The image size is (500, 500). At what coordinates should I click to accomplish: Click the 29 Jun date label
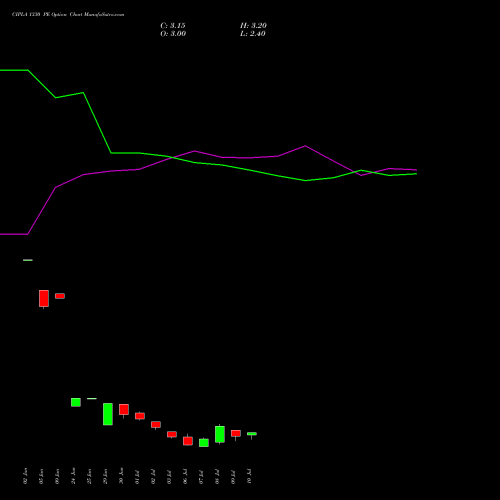pos(105,476)
